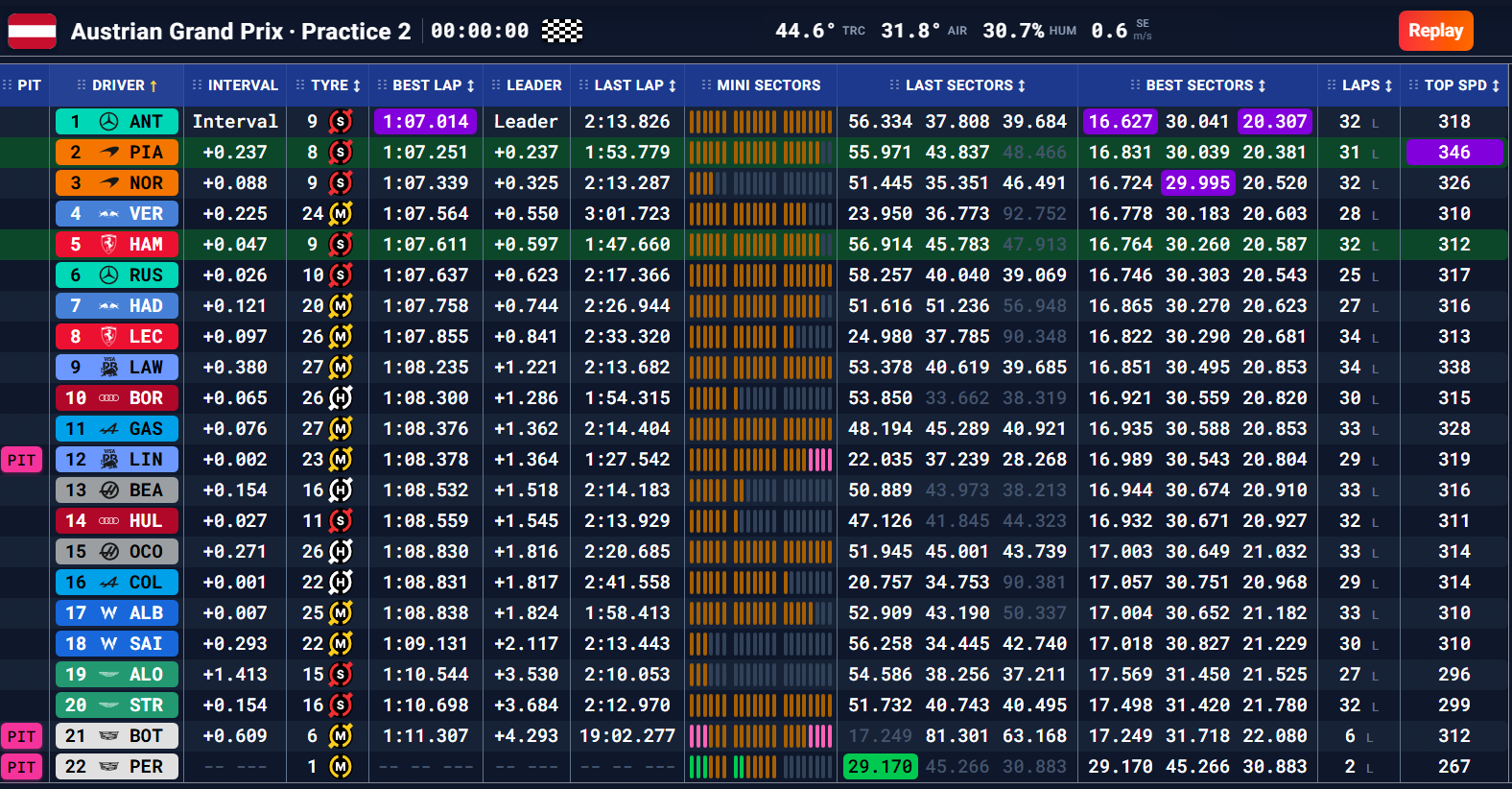The image size is (1512, 789).
Task: Click the drag handle beside MINI SECTORS
Action: point(706,85)
